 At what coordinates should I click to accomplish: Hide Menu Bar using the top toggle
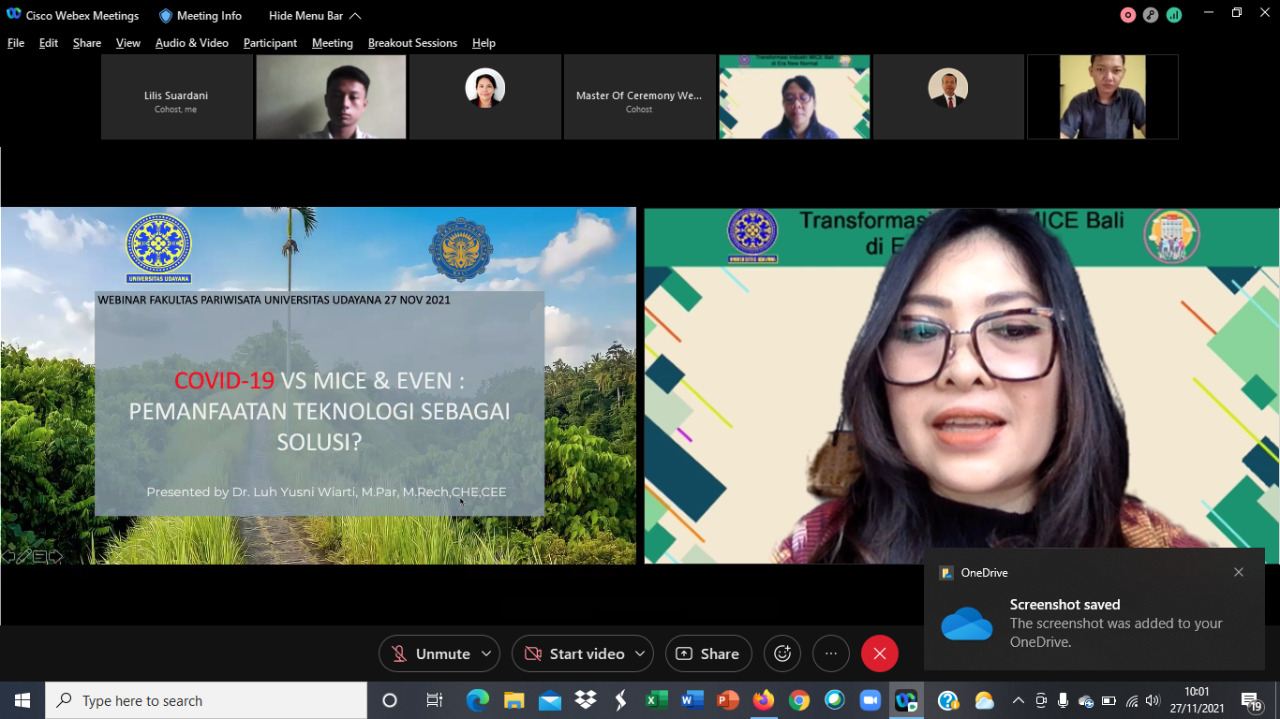pyautogui.click(x=314, y=16)
